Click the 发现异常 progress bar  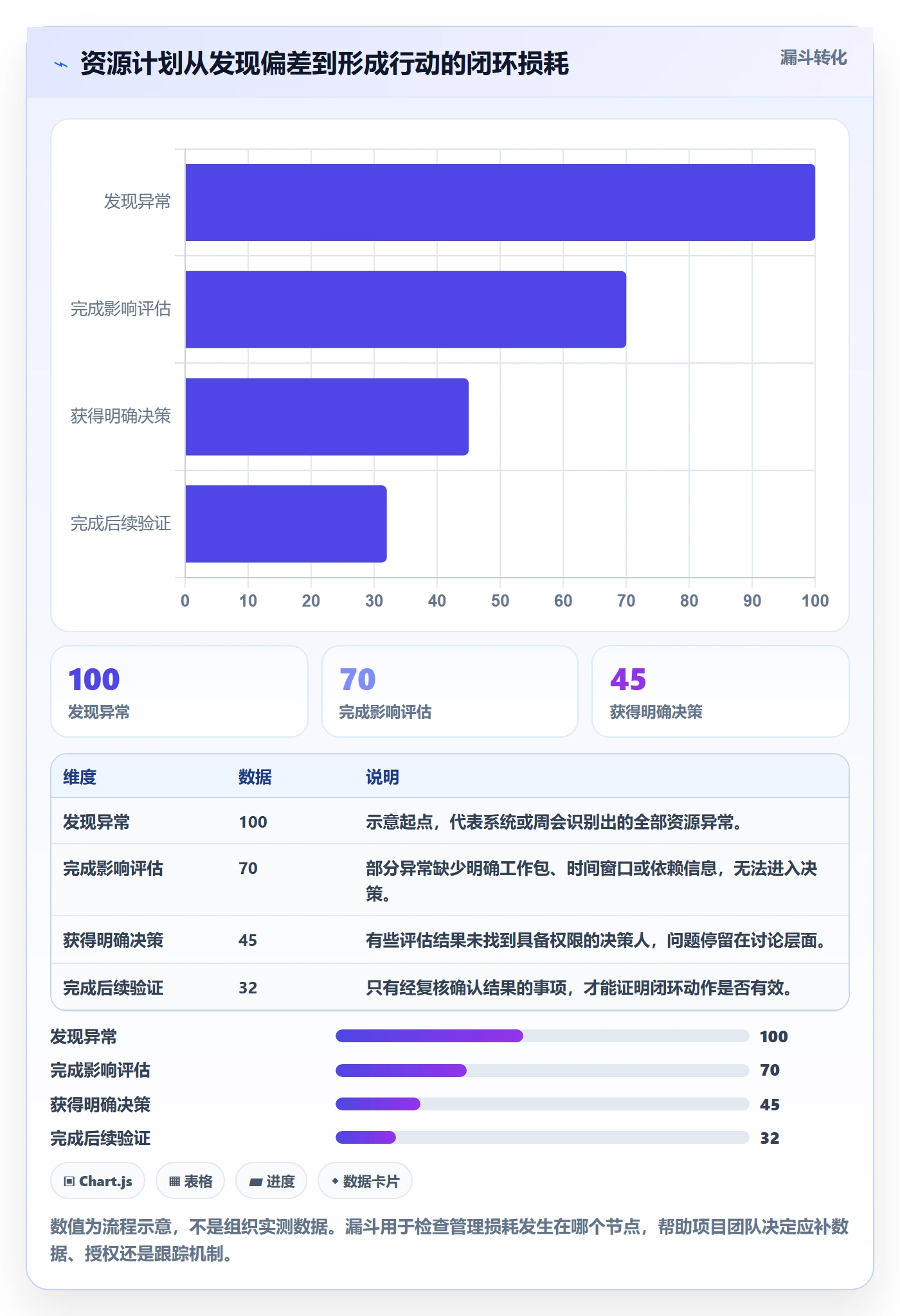point(542,1036)
